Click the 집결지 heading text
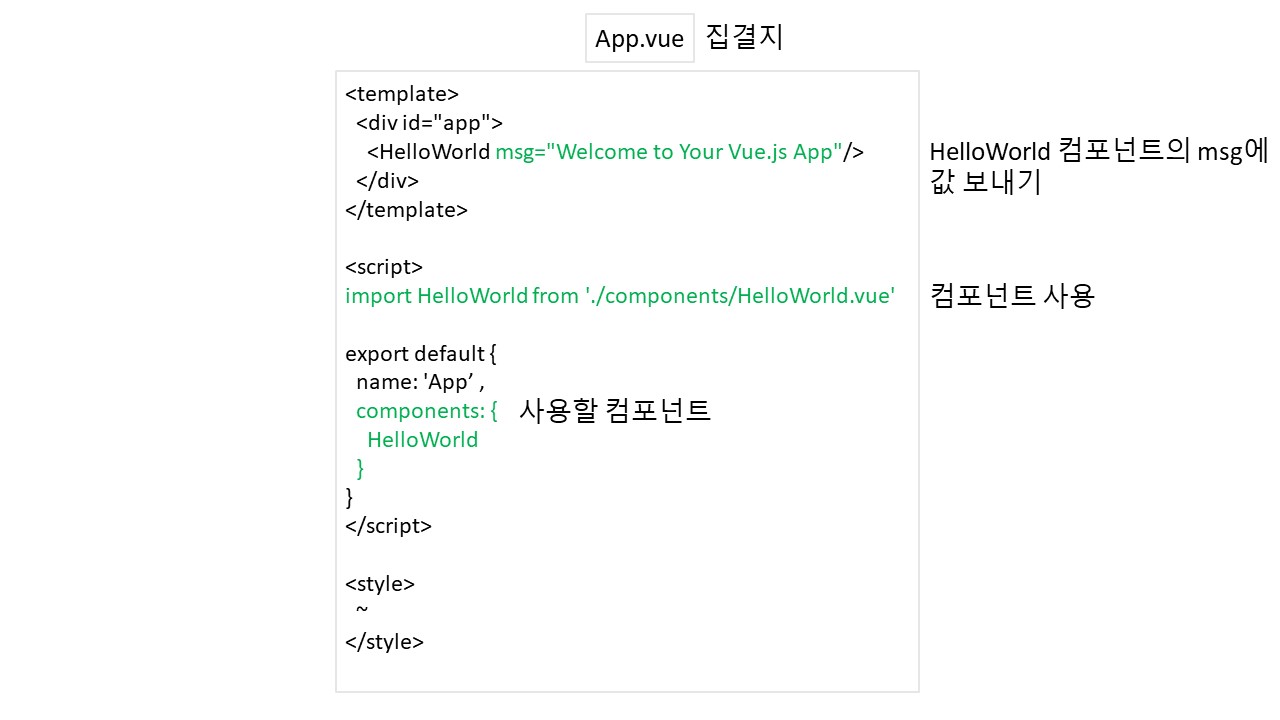This screenshot has width=1280, height=720. tap(744, 38)
